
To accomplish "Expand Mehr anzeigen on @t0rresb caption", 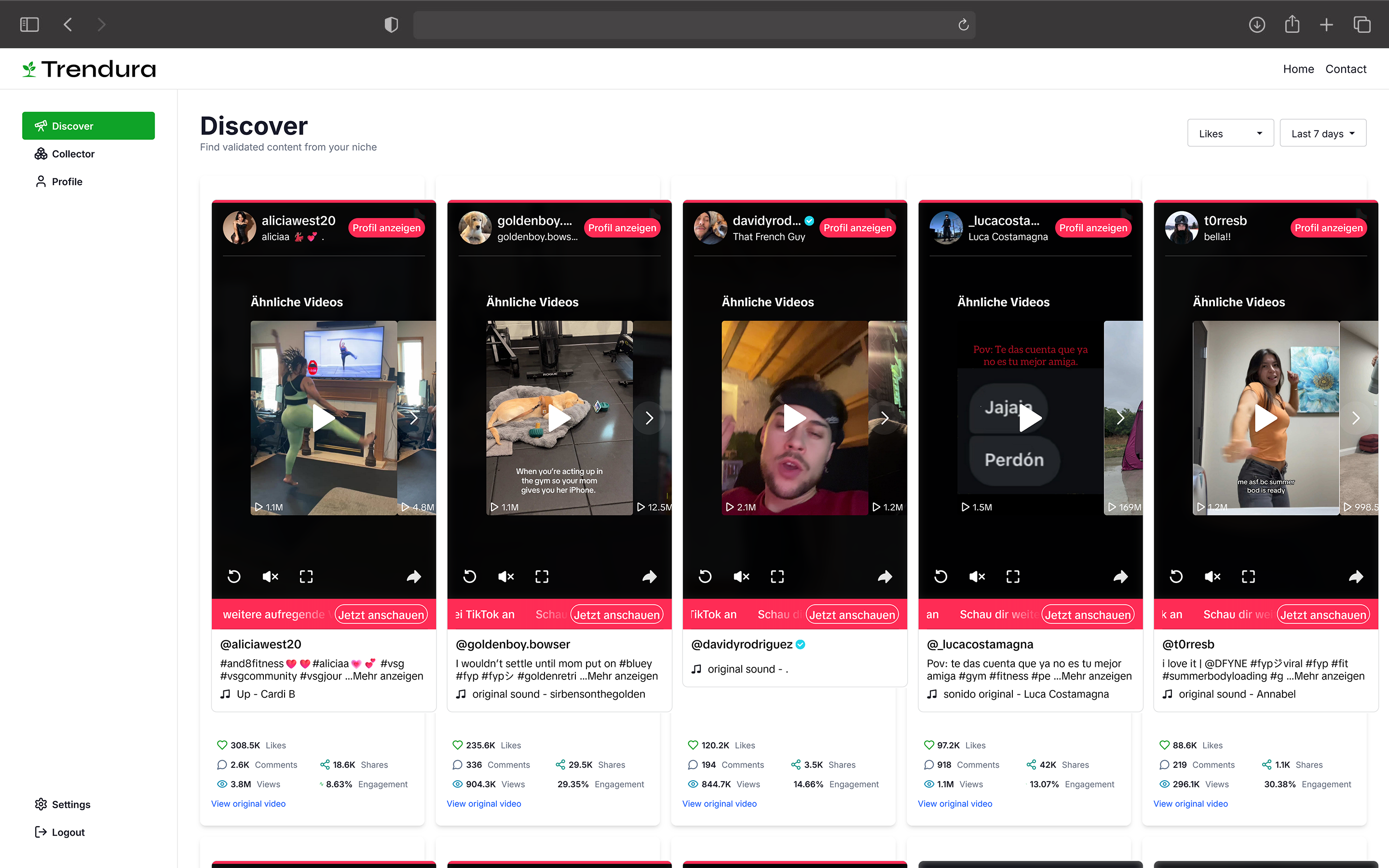I will (x=1329, y=676).
